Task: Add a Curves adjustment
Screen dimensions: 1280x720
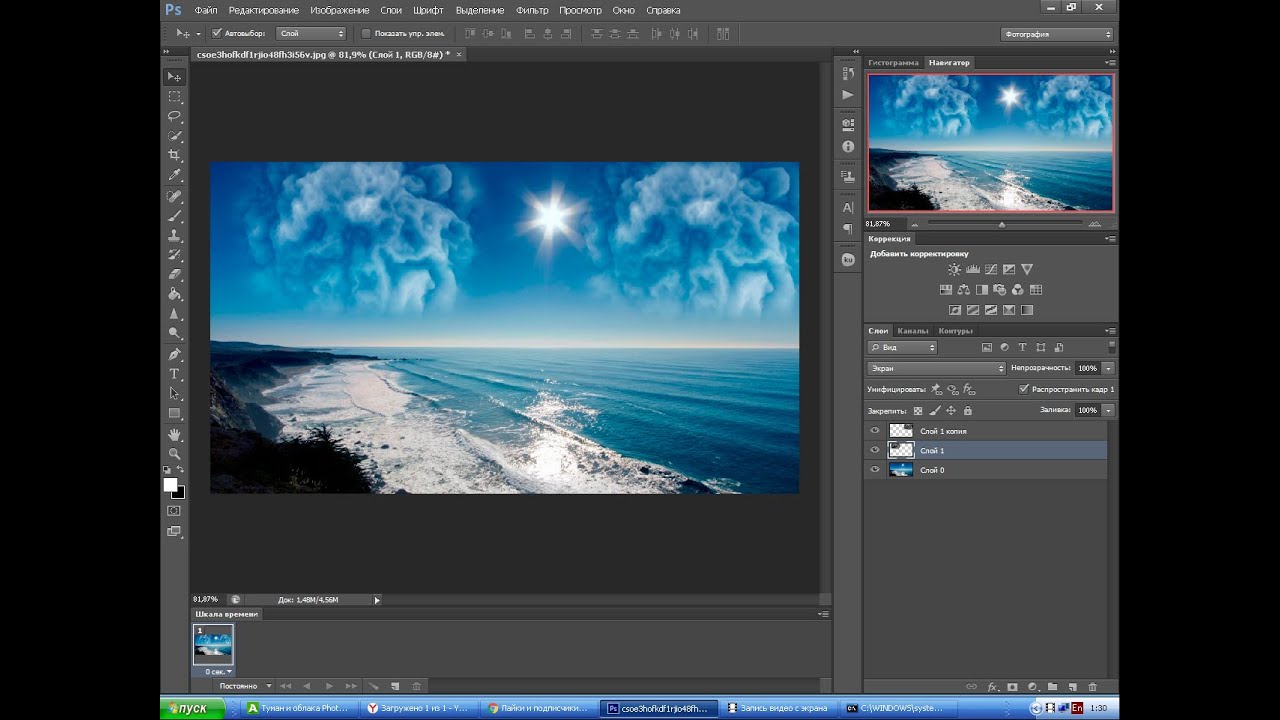Action: [990, 269]
